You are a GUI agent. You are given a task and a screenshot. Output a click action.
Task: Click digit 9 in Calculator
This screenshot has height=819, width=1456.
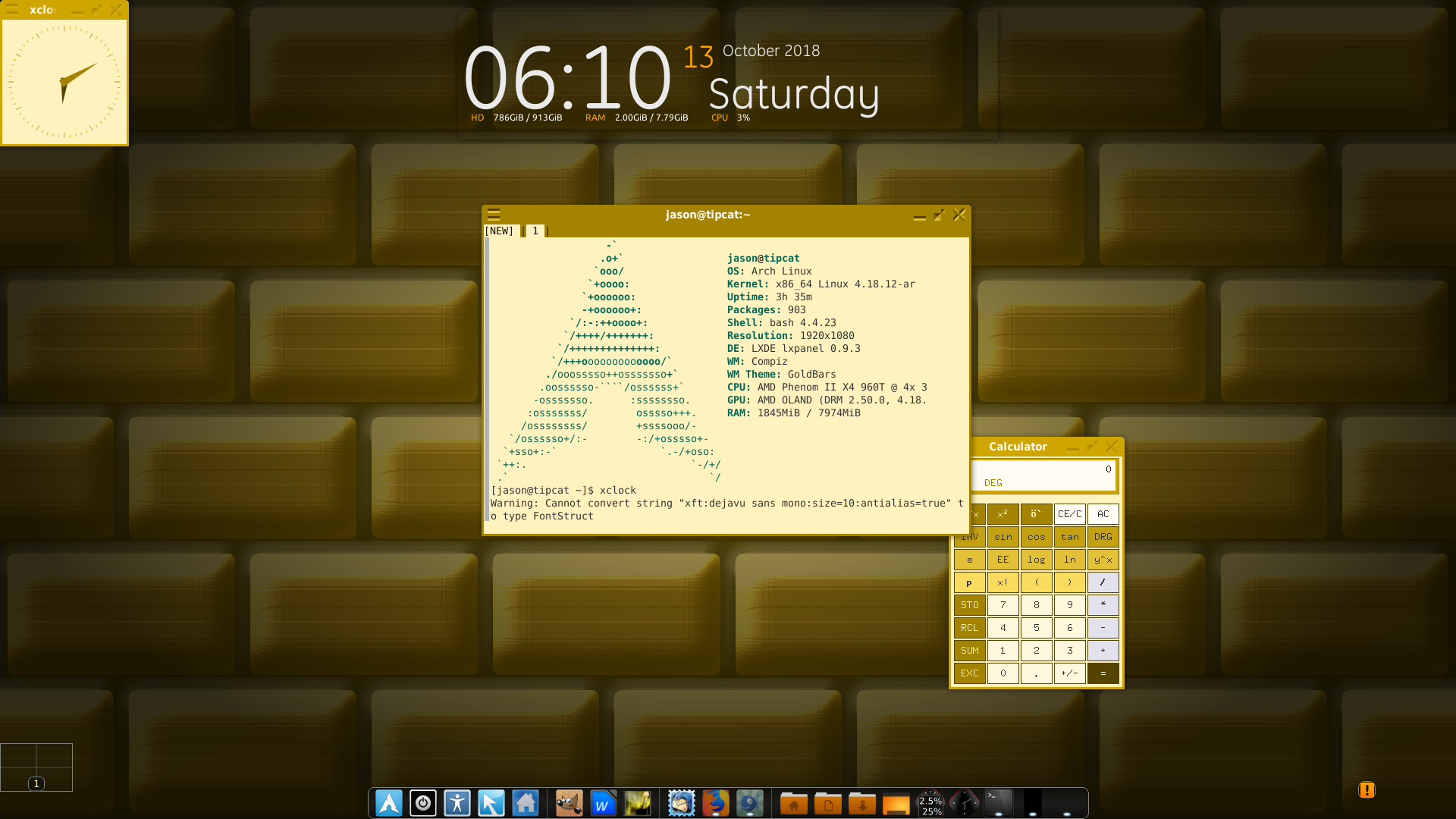1070,605
